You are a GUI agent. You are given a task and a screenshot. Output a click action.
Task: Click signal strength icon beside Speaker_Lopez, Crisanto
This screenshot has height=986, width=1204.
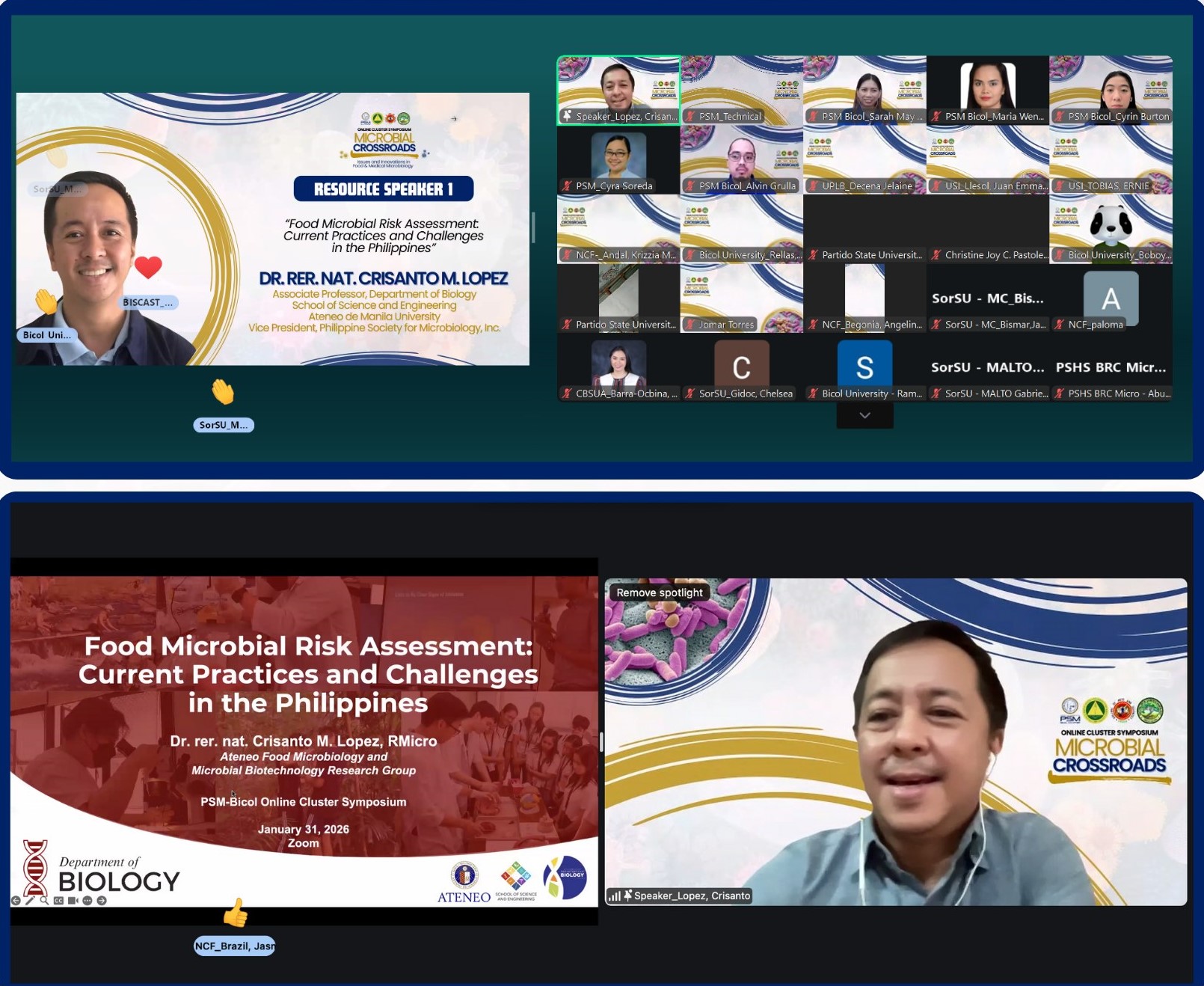pos(614,895)
